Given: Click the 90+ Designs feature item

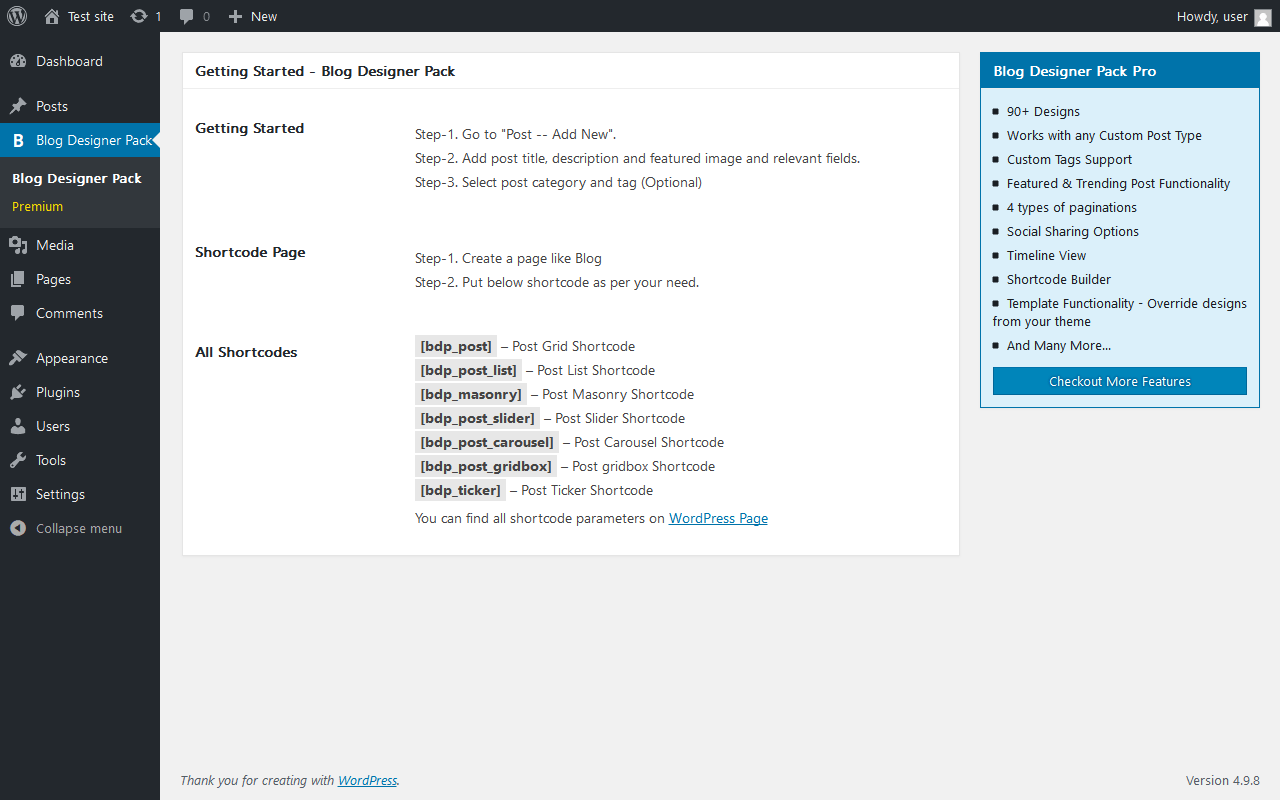Looking at the screenshot, I should coord(1043,111).
